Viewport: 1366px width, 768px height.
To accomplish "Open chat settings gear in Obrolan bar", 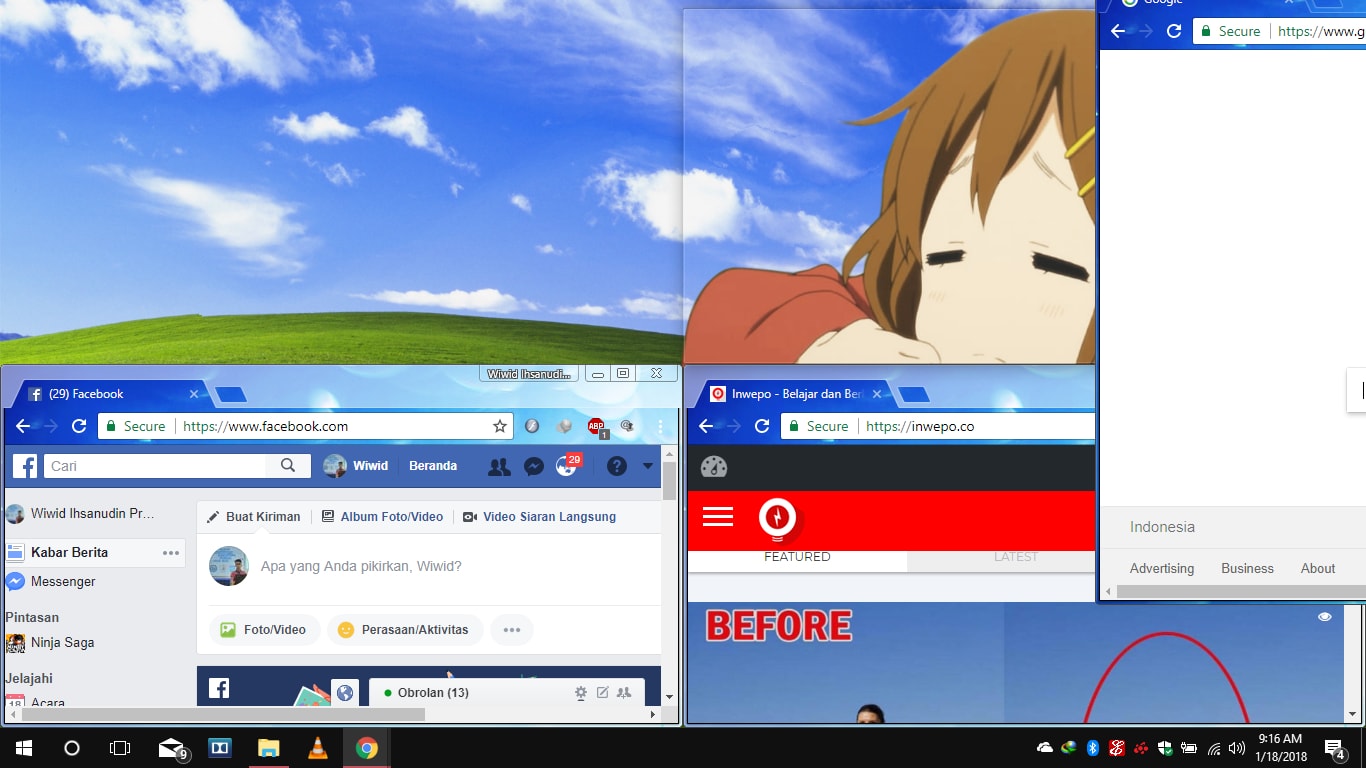I will point(581,693).
